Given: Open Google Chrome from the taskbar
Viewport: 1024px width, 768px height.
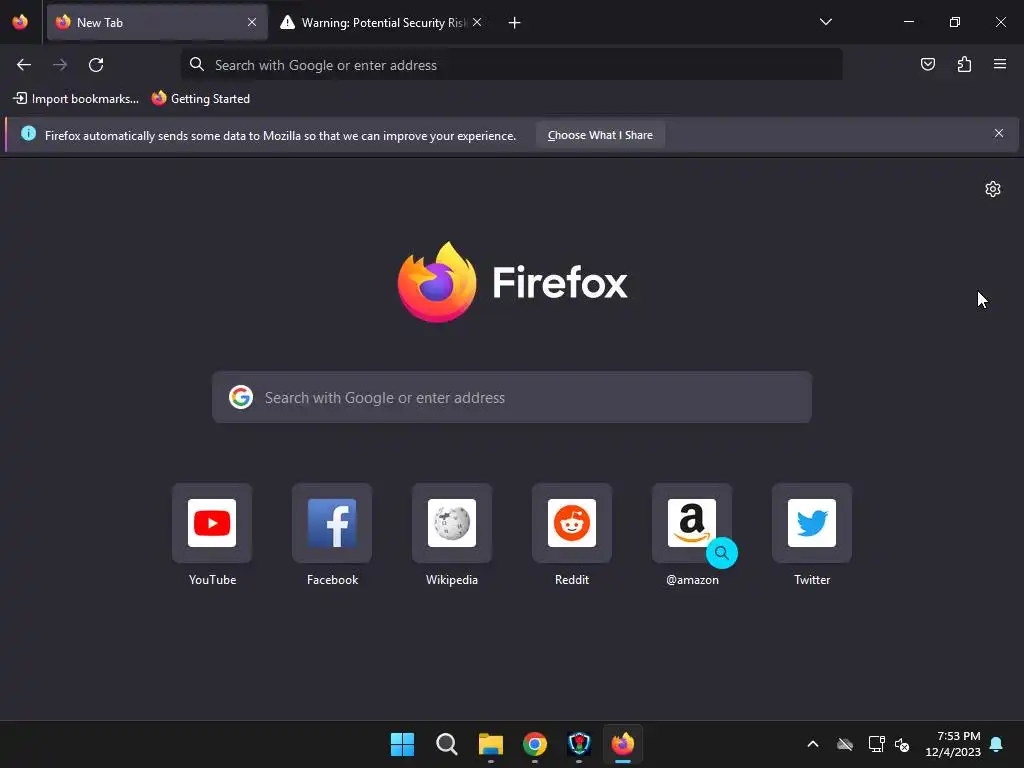Looking at the screenshot, I should [535, 744].
